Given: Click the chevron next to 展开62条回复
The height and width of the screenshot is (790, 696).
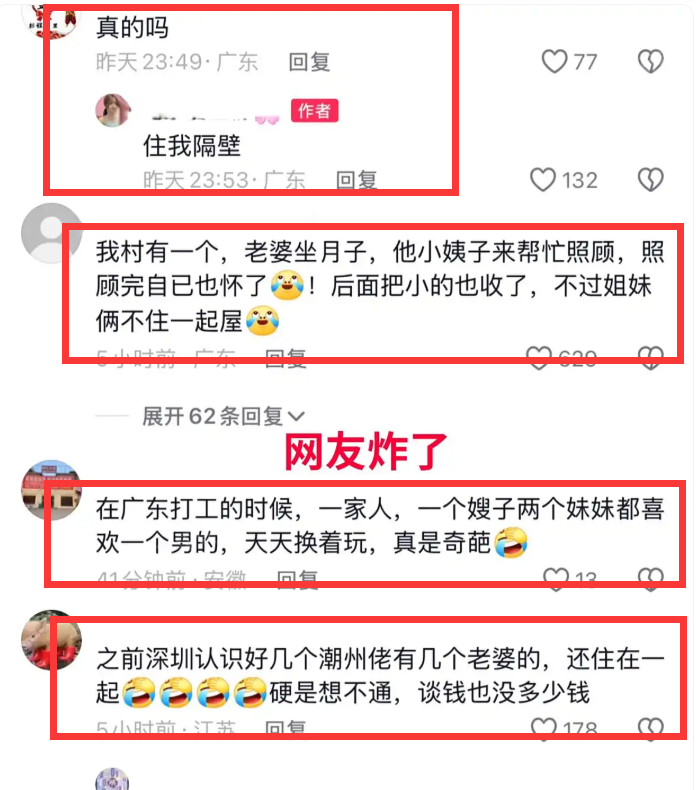Looking at the screenshot, I should (296, 417).
